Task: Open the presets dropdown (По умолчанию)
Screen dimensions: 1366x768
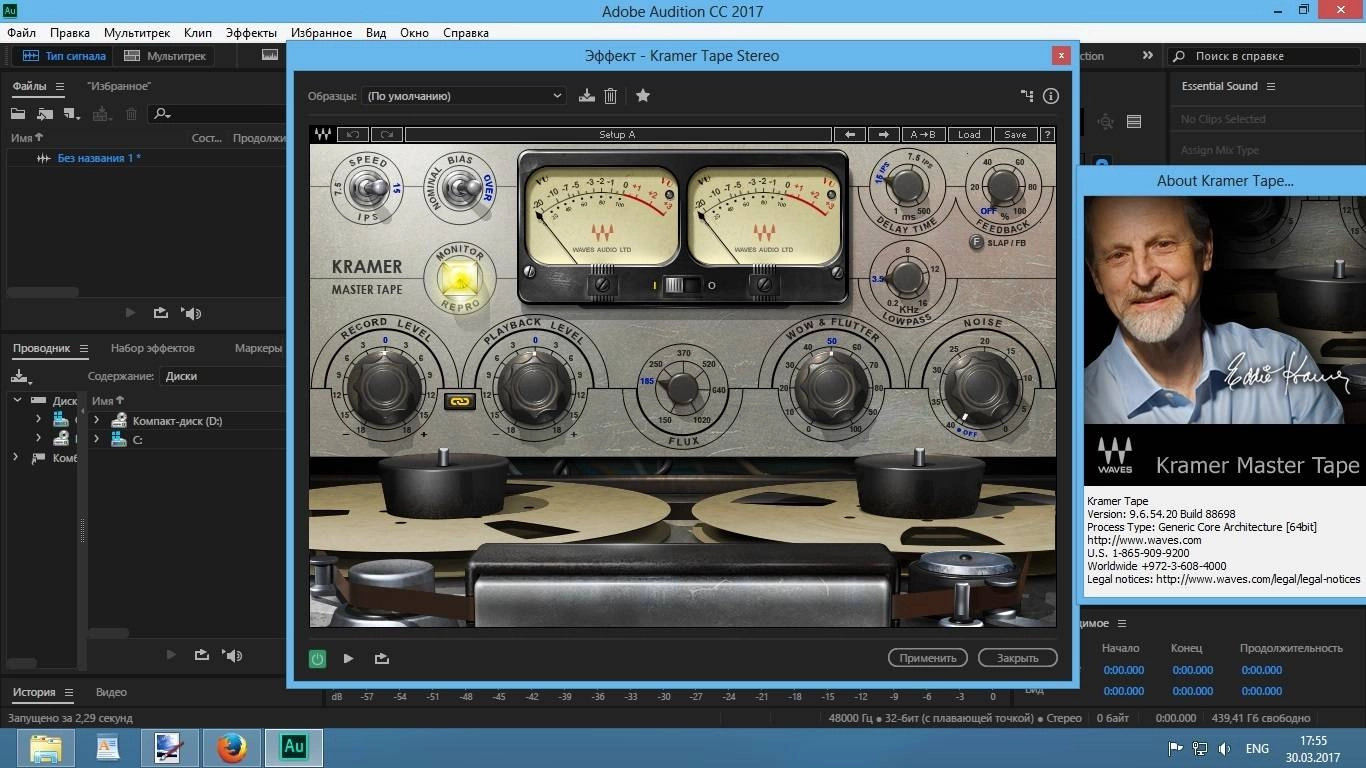Action: 465,96
